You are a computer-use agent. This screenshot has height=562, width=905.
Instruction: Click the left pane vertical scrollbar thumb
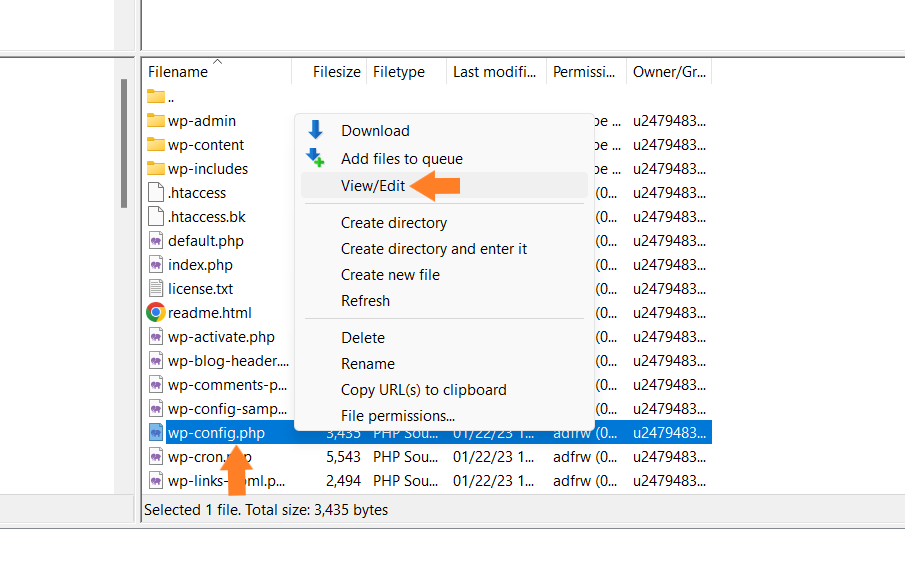124,143
